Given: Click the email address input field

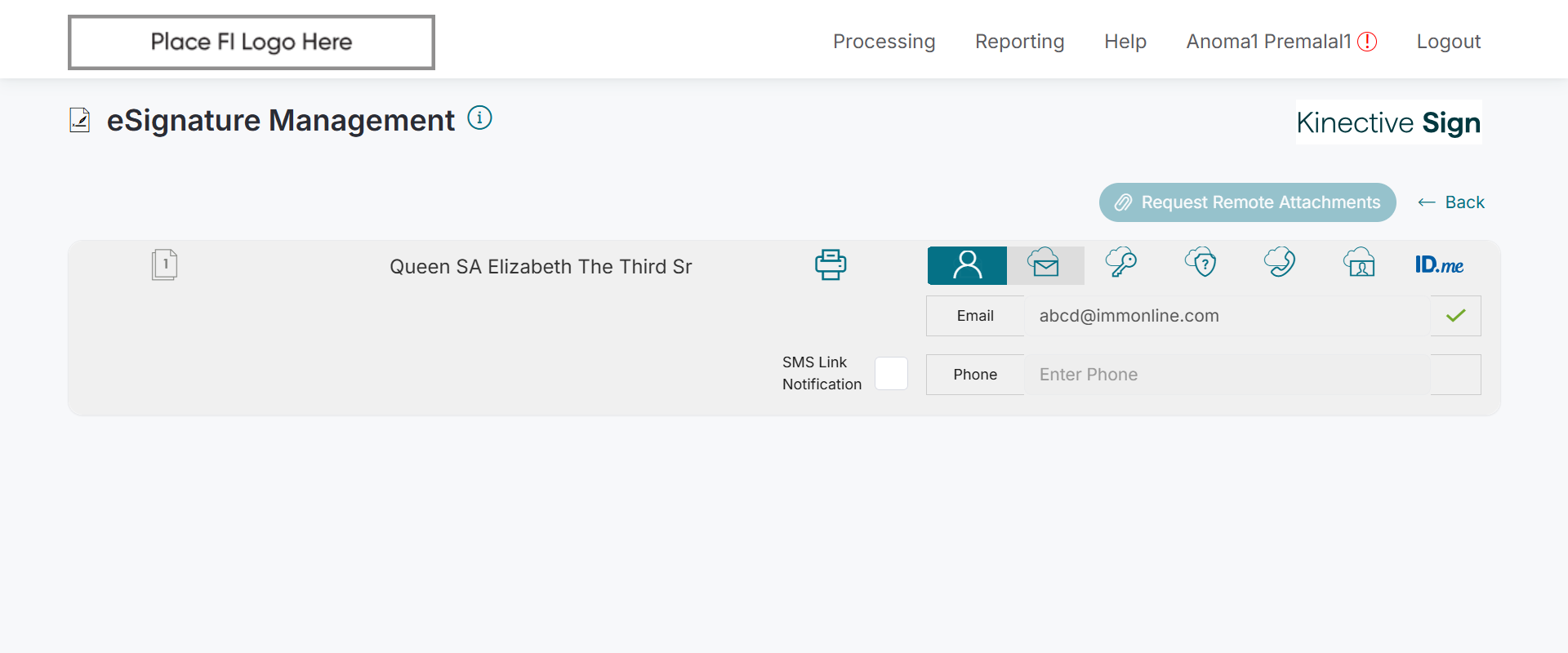Looking at the screenshot, I should pyautogui.click(x=1227, y=316).
